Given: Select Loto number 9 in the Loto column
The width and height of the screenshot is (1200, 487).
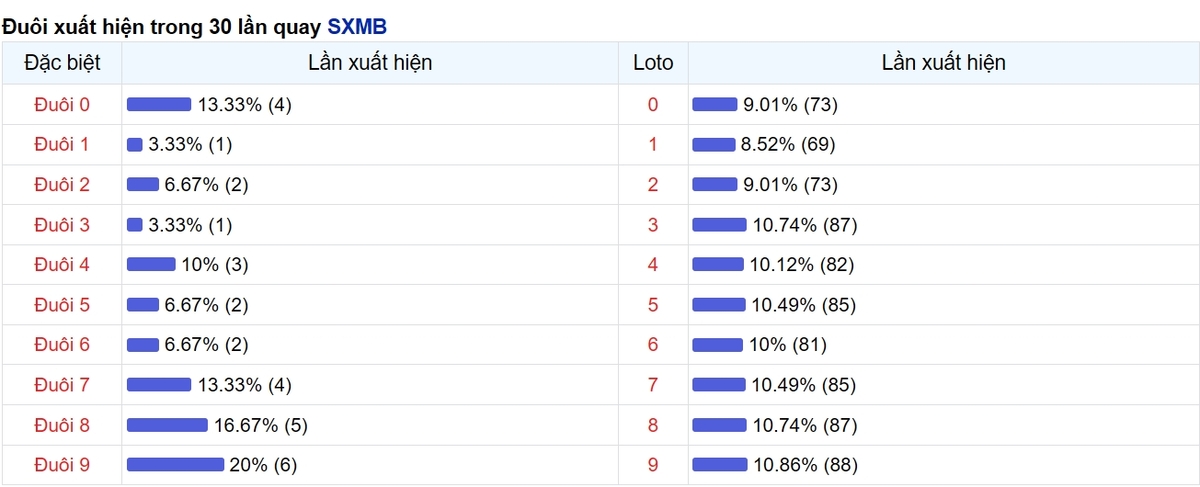Looking at the screenshot, I should (x=653, y=465).
